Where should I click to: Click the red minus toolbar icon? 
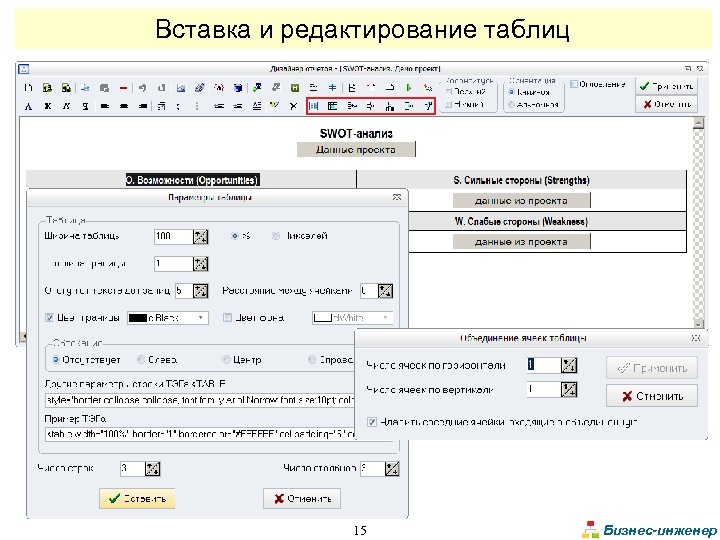coord(123,87)
